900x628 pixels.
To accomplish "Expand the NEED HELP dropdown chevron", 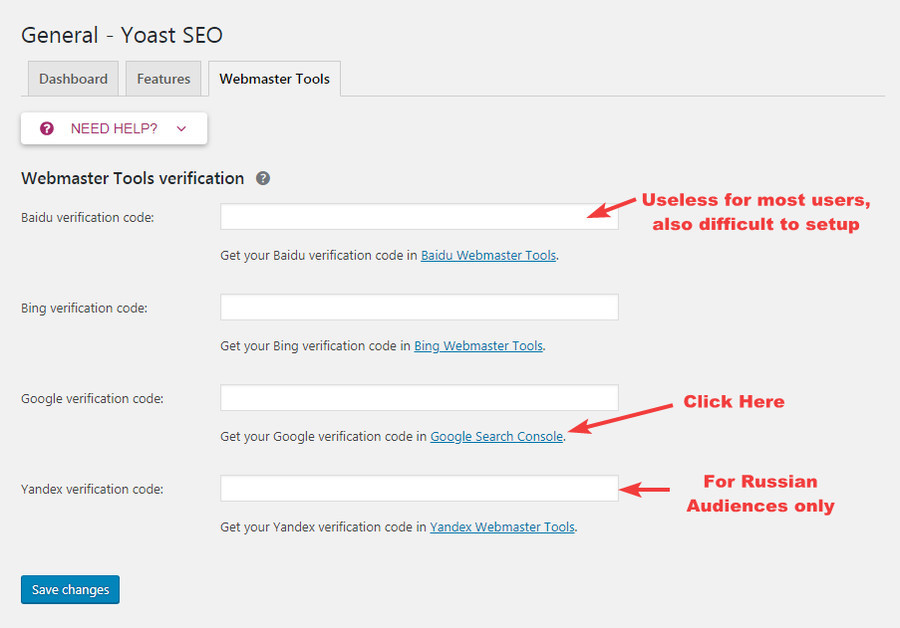I will 181,128.
